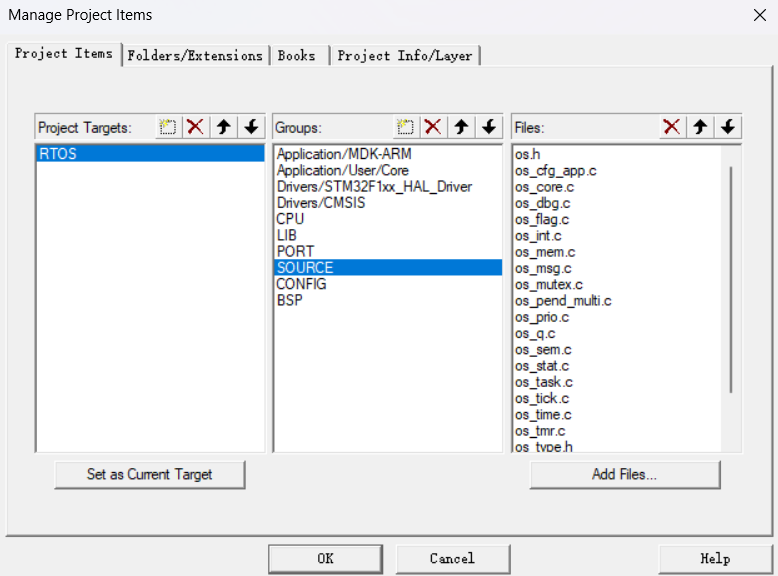The image size is (778, 576).
Task: Select the Drivers/CMSIS group
Action: pyautogui.click(x=388, y=203)
